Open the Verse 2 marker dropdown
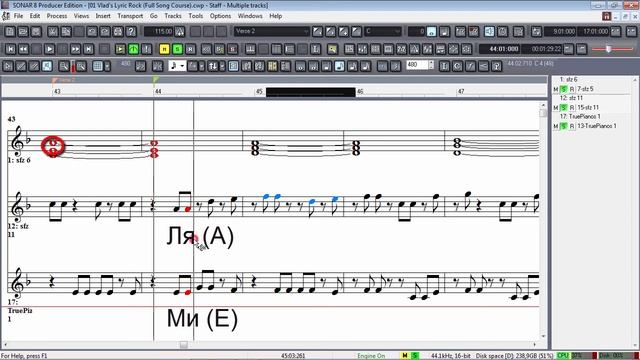Image resolution: width=640 pixels, height=360 pixels. point(271,31)
